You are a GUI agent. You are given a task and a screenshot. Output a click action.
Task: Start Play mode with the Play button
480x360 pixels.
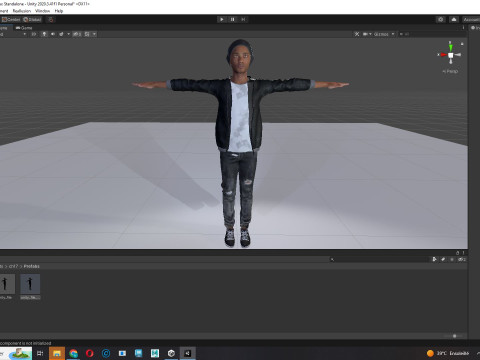pyautogui.click(x=222, y=19)
